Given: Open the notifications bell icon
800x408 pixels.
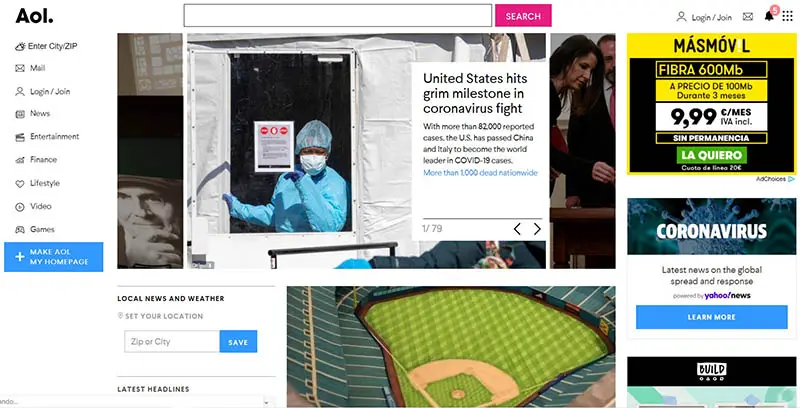Looking at the screenshot, I should click(x=769, y=16).
